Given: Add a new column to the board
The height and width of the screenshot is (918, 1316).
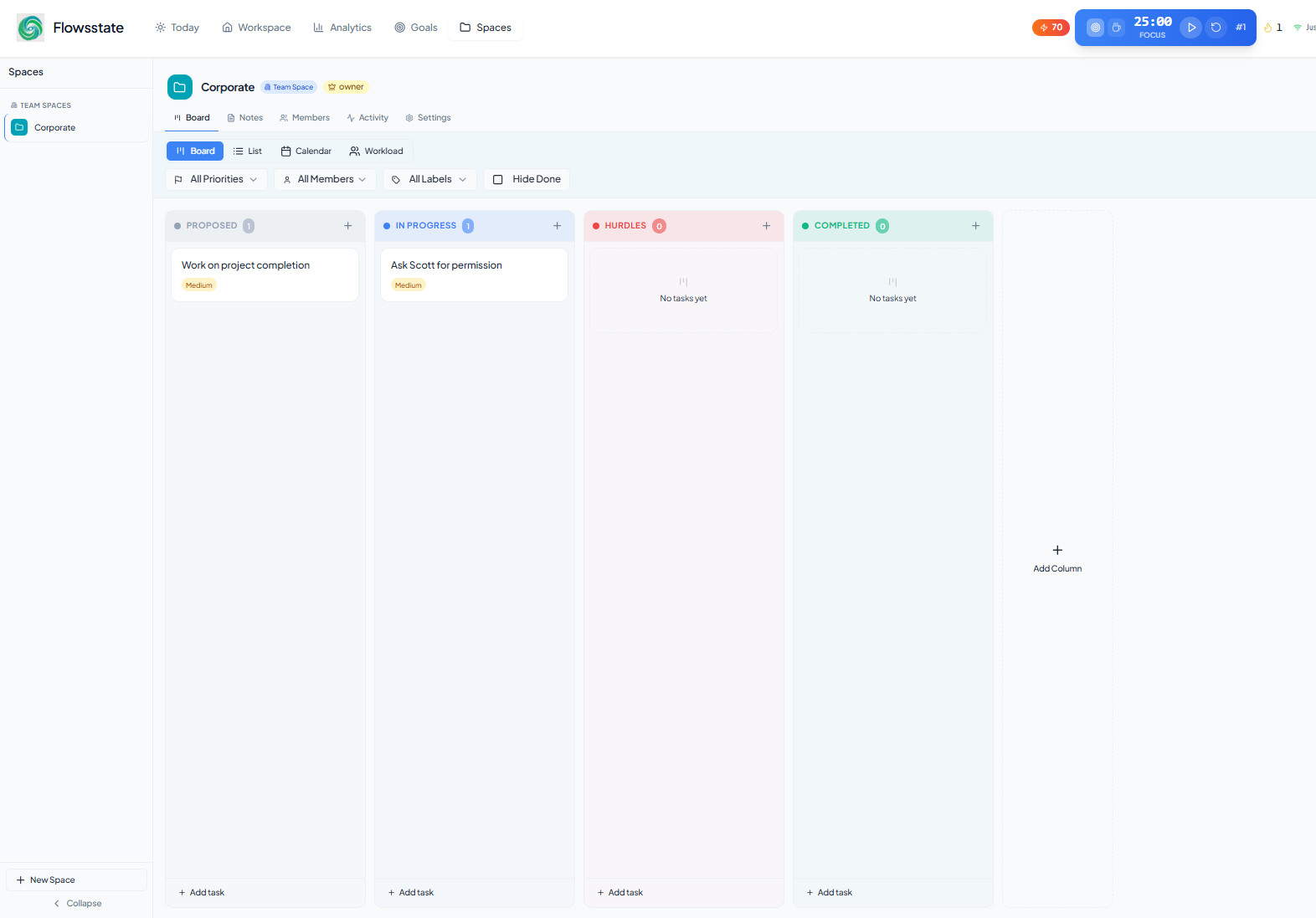Looking at the screenshot, I should [x=1058, y=559].
